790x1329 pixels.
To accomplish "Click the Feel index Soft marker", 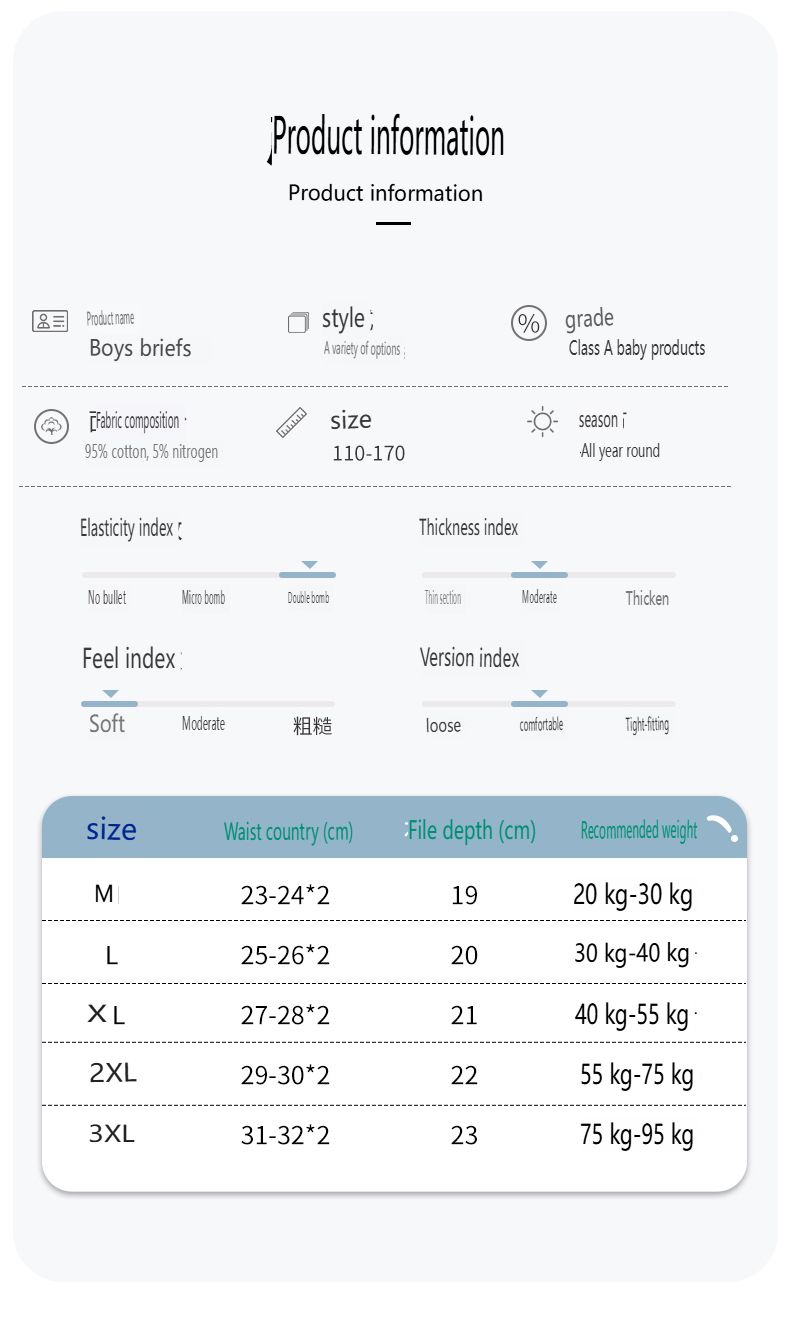I will click(110, 694).
